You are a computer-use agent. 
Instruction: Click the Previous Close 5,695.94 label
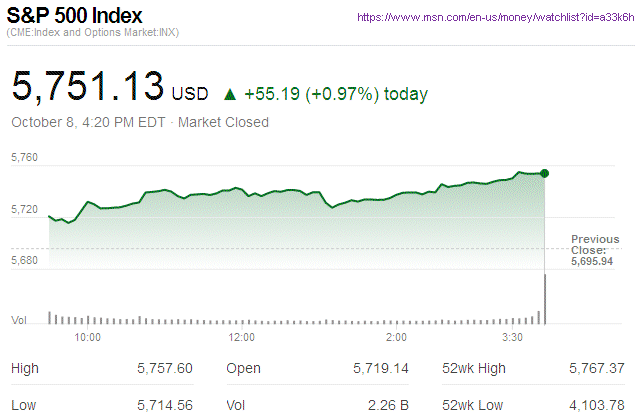pos(594,249)
